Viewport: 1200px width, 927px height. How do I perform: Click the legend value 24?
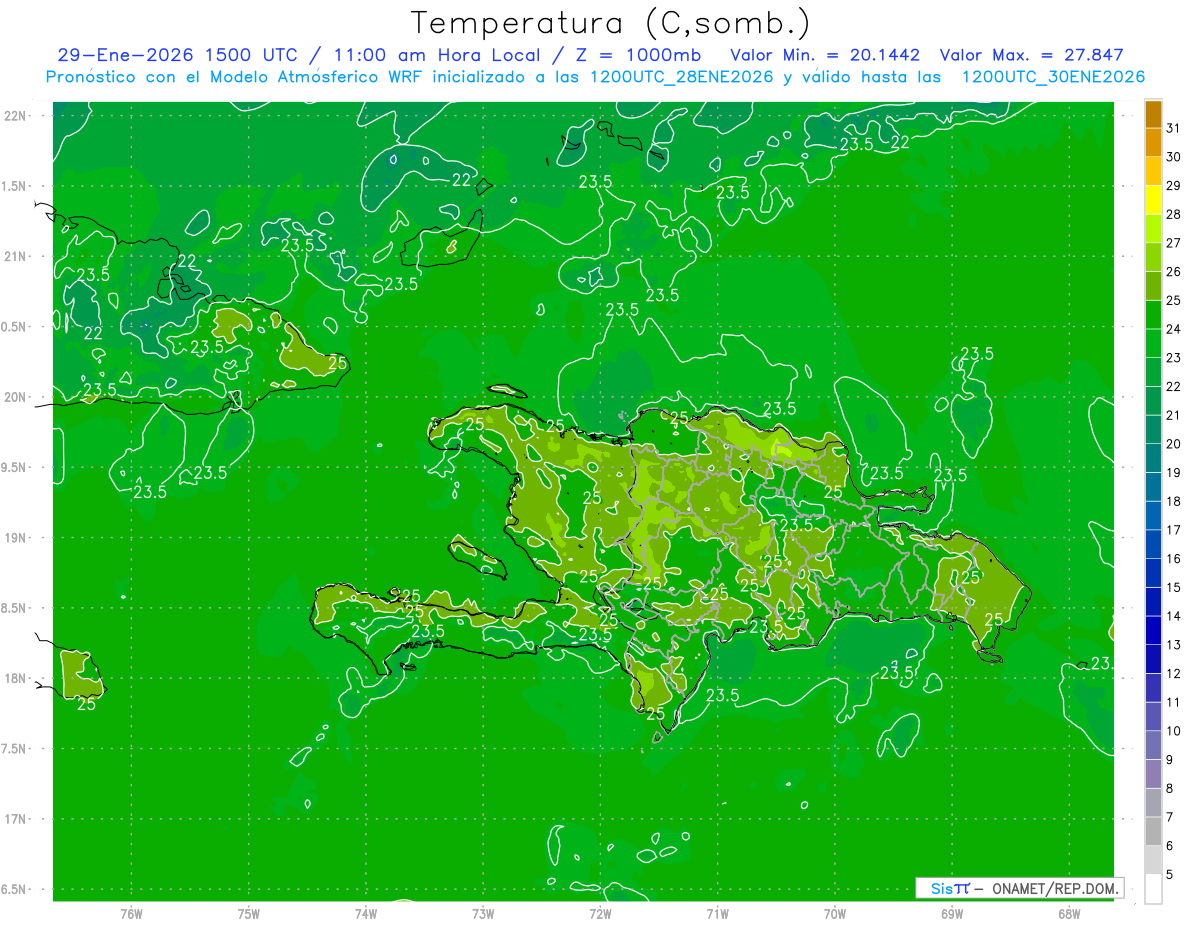point(1173,329)
